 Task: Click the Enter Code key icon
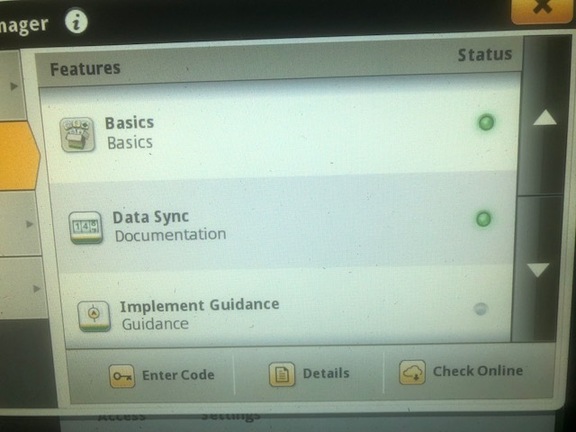pyautogui.click(x=122, y=376)
